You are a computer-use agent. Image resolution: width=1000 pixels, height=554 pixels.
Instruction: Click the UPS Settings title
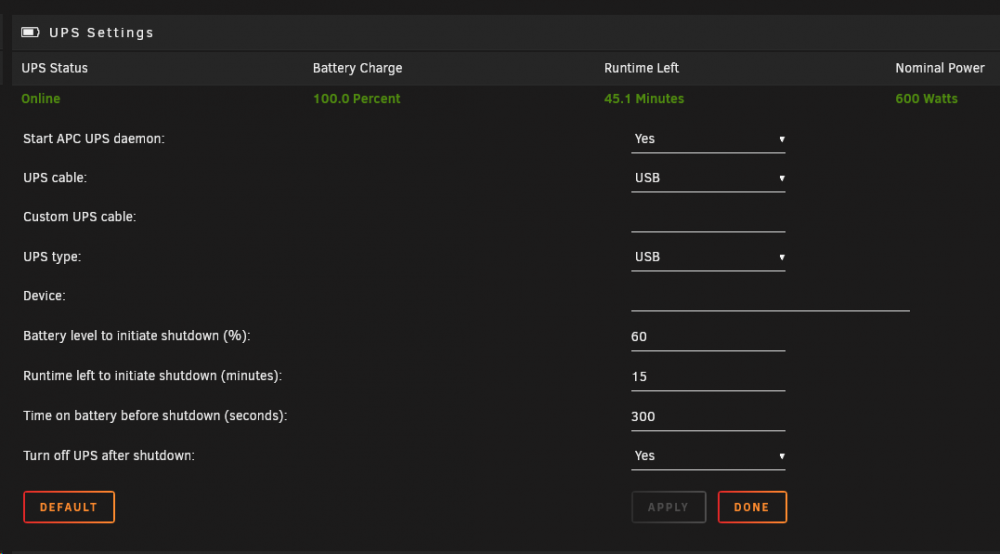pyautogui.click(x=101, y=33)
